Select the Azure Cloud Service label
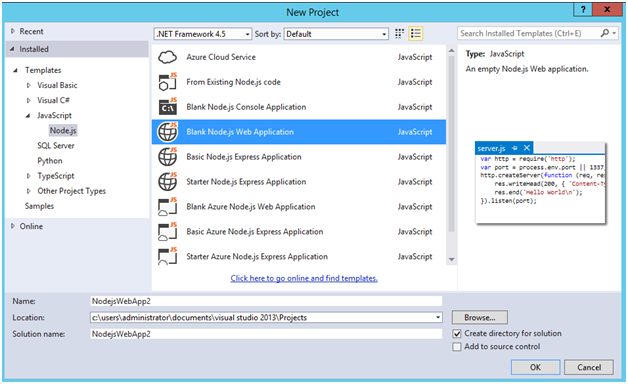The width and height of the screenshot is (628, 384). [x=221, y=57]
